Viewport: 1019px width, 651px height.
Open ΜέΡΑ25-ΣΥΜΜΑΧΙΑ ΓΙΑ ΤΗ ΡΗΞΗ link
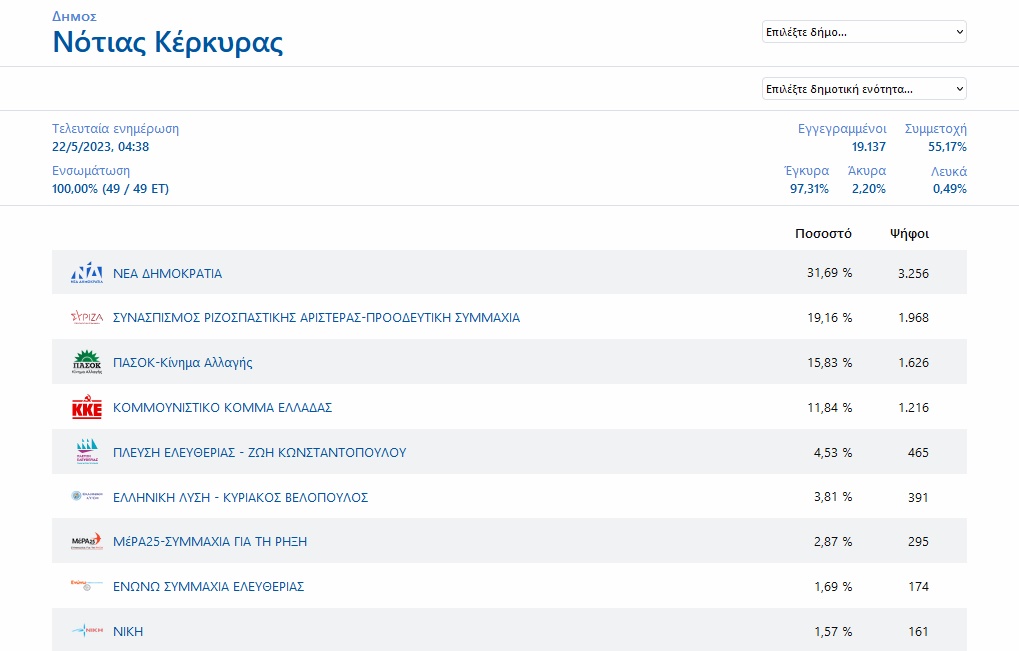[x=209, y=542]
